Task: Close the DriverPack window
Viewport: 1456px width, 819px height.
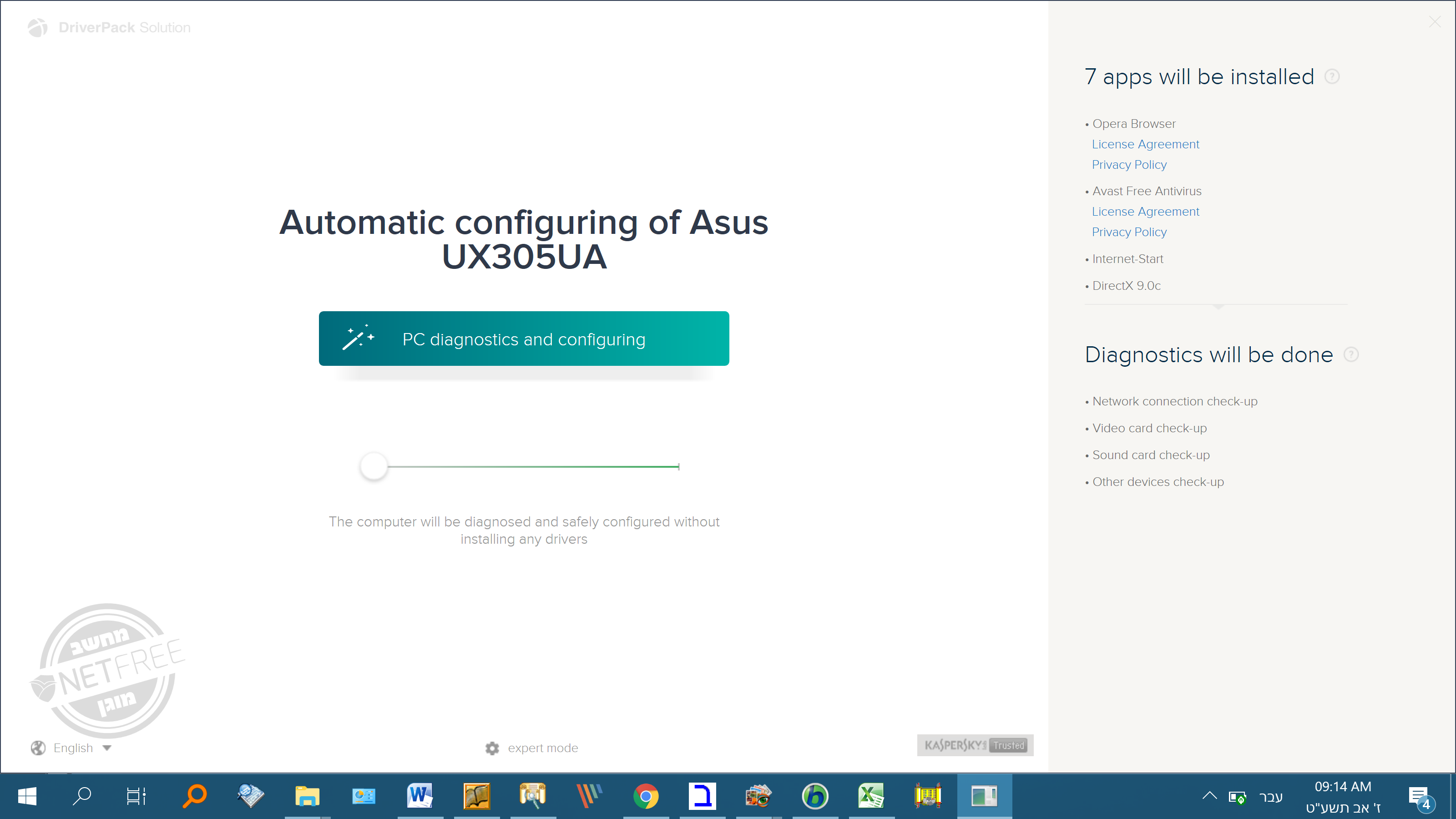Action: 1435,21
